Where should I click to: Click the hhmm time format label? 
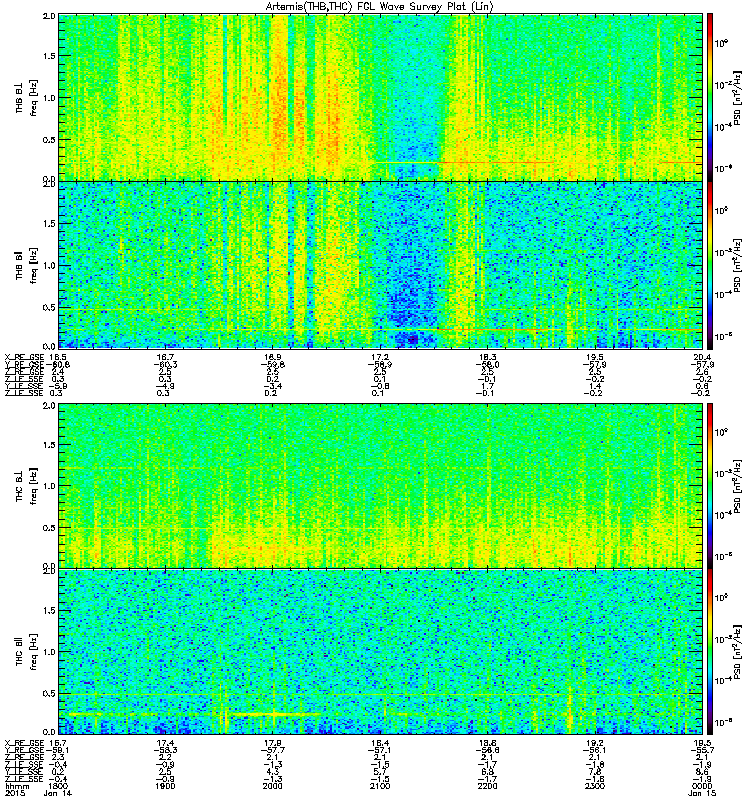[x=15, y=786]
